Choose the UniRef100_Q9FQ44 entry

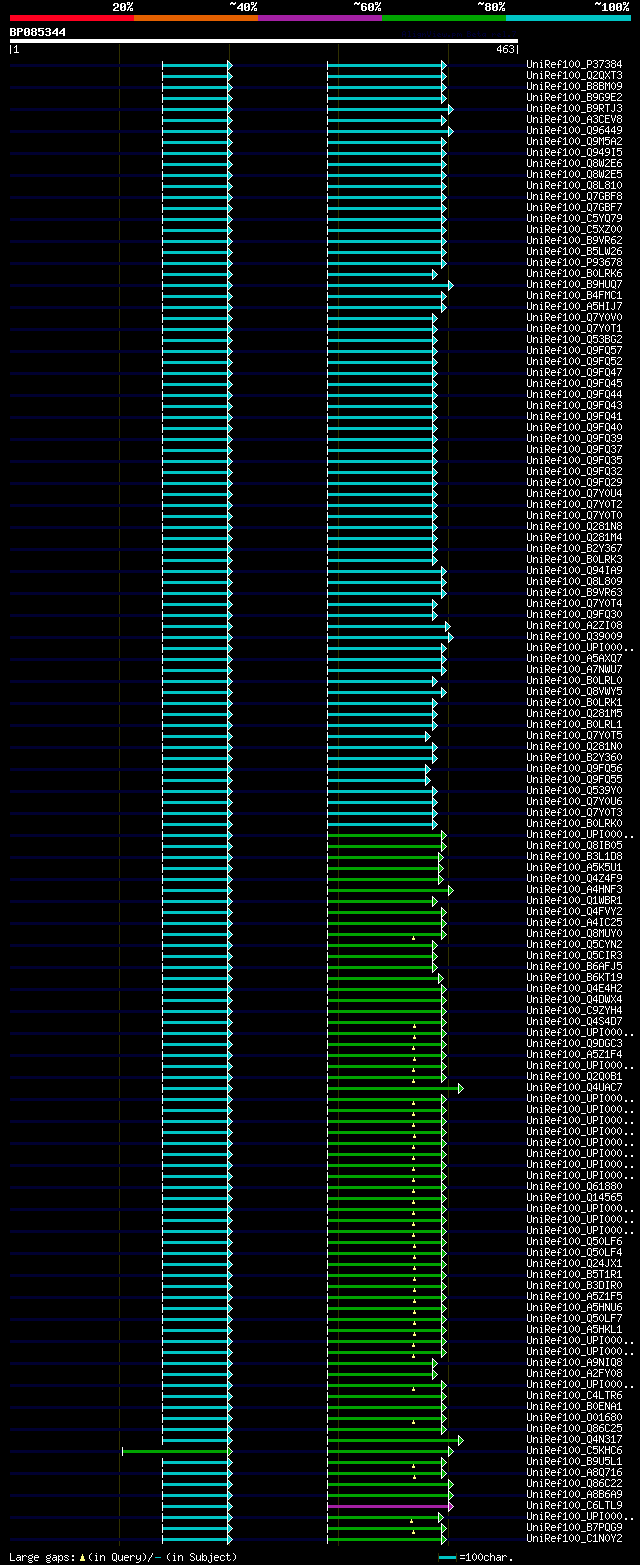pos(574,395)
